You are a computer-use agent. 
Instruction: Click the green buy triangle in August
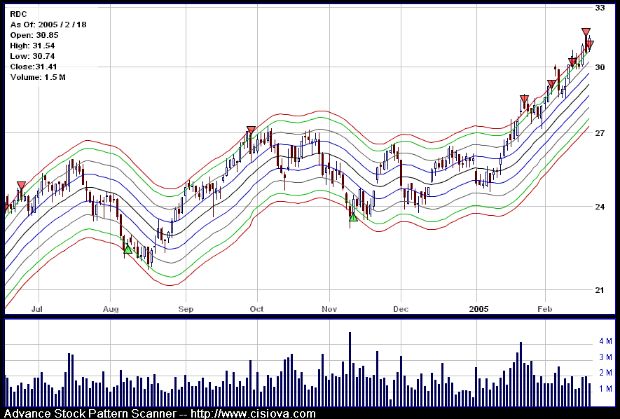pyautogui.click(x=127, y=249)
